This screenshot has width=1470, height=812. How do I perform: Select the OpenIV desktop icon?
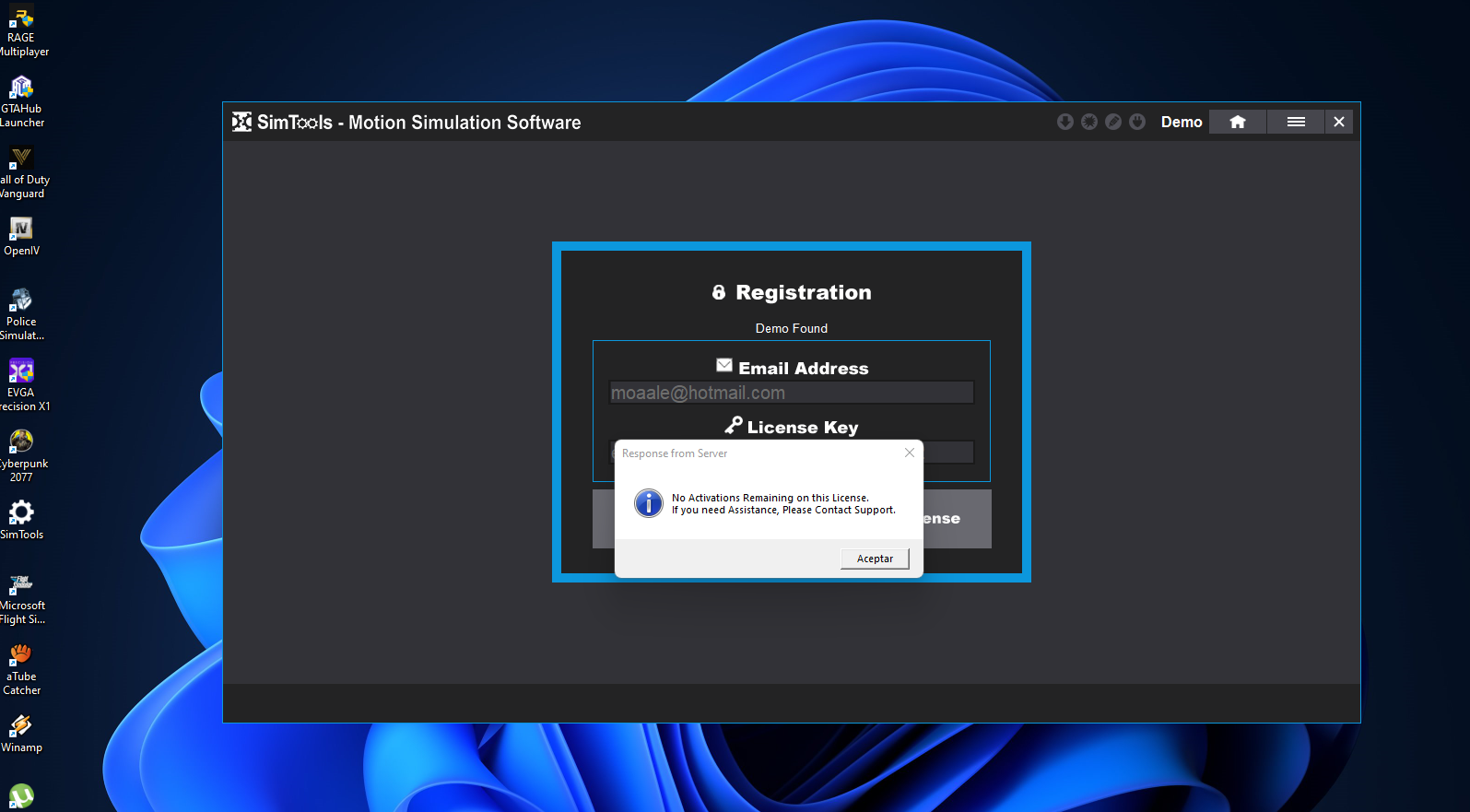click(x=21, y=237)
